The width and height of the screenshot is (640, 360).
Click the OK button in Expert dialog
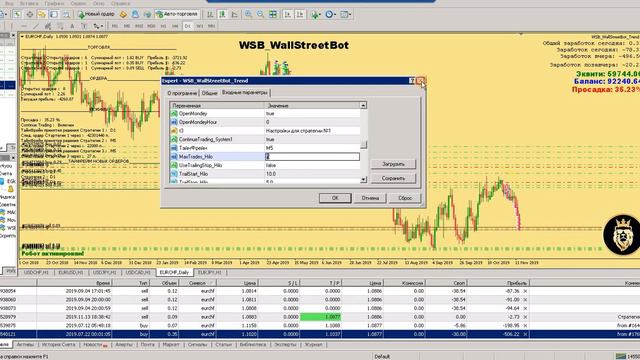pyautogui.click(x=335, y=198)
